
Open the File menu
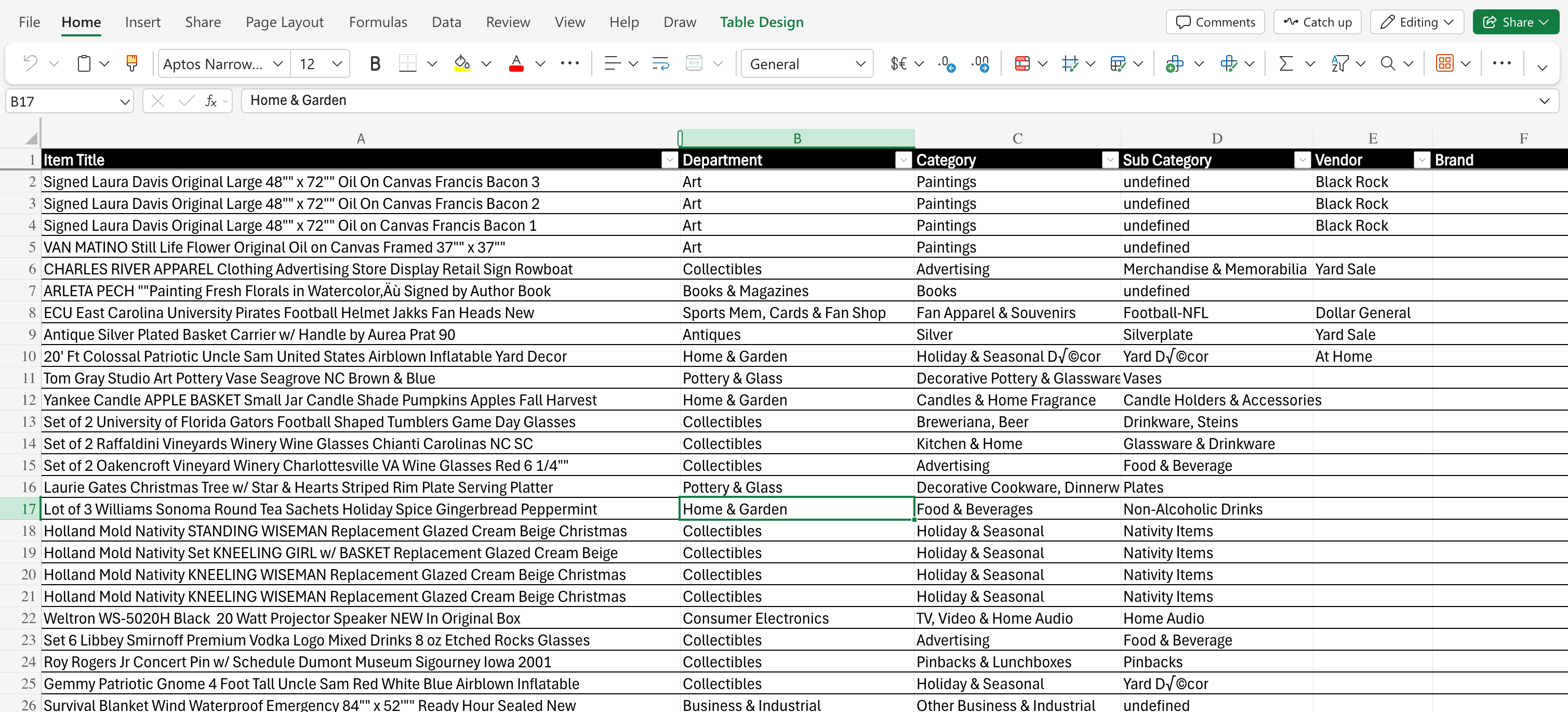tap(29, 22)
